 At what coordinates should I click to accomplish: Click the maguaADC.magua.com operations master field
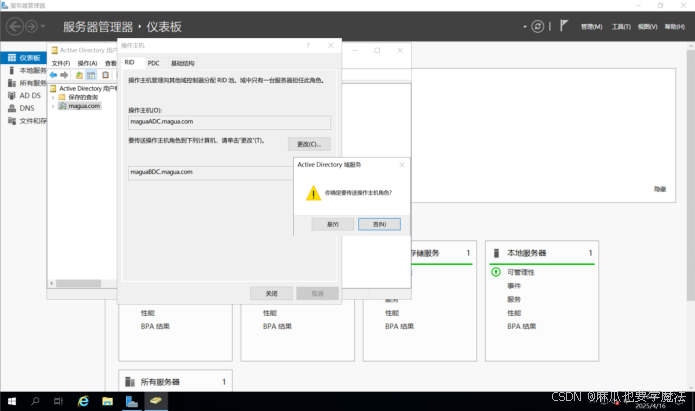229,122
